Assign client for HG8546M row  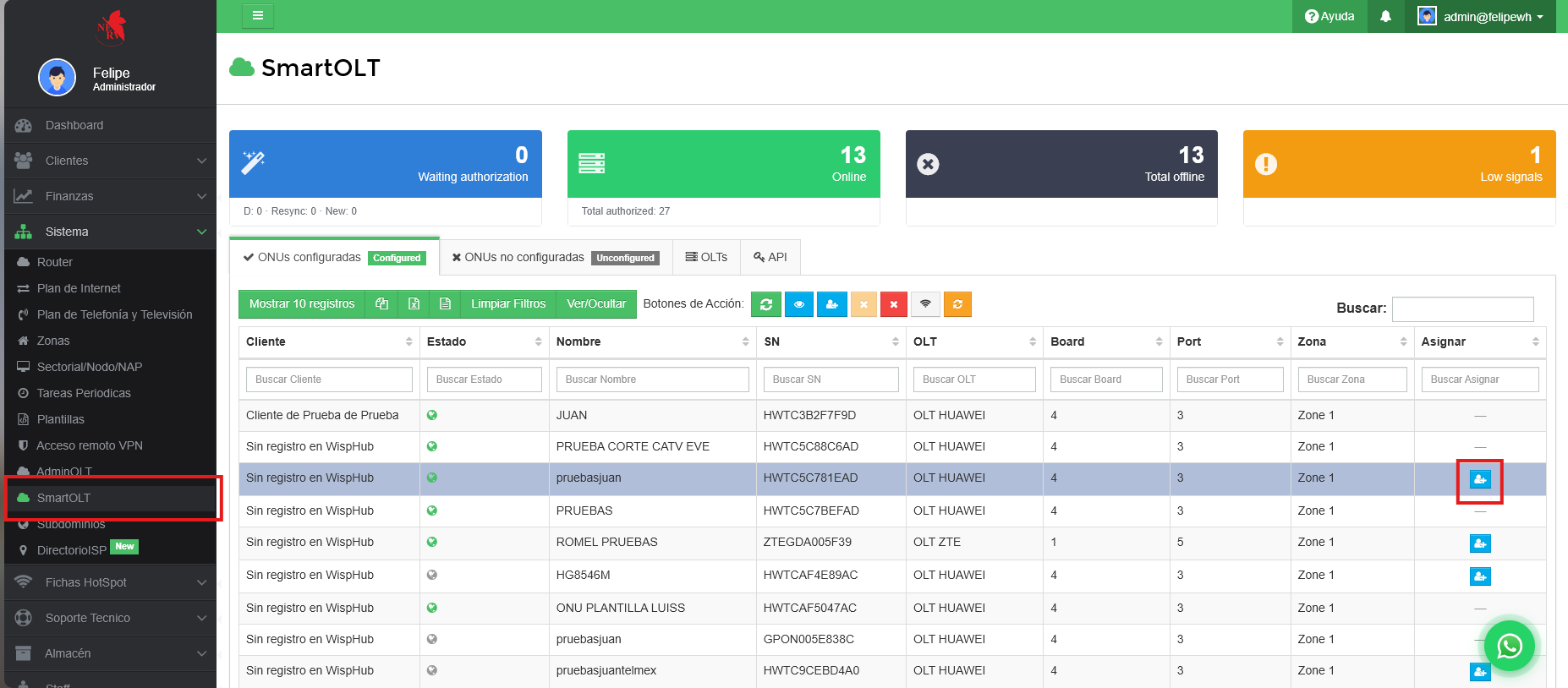click(1480, 576)
